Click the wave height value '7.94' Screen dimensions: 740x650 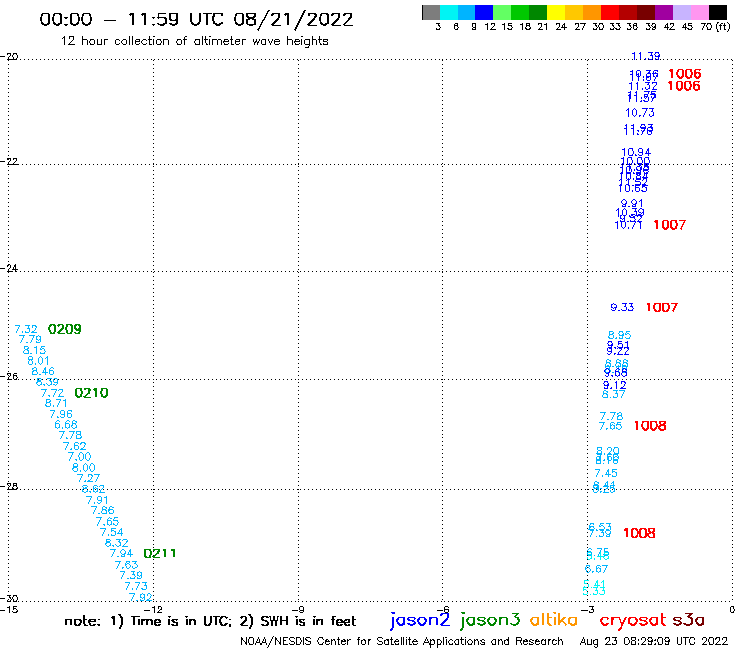click(121, 553)
